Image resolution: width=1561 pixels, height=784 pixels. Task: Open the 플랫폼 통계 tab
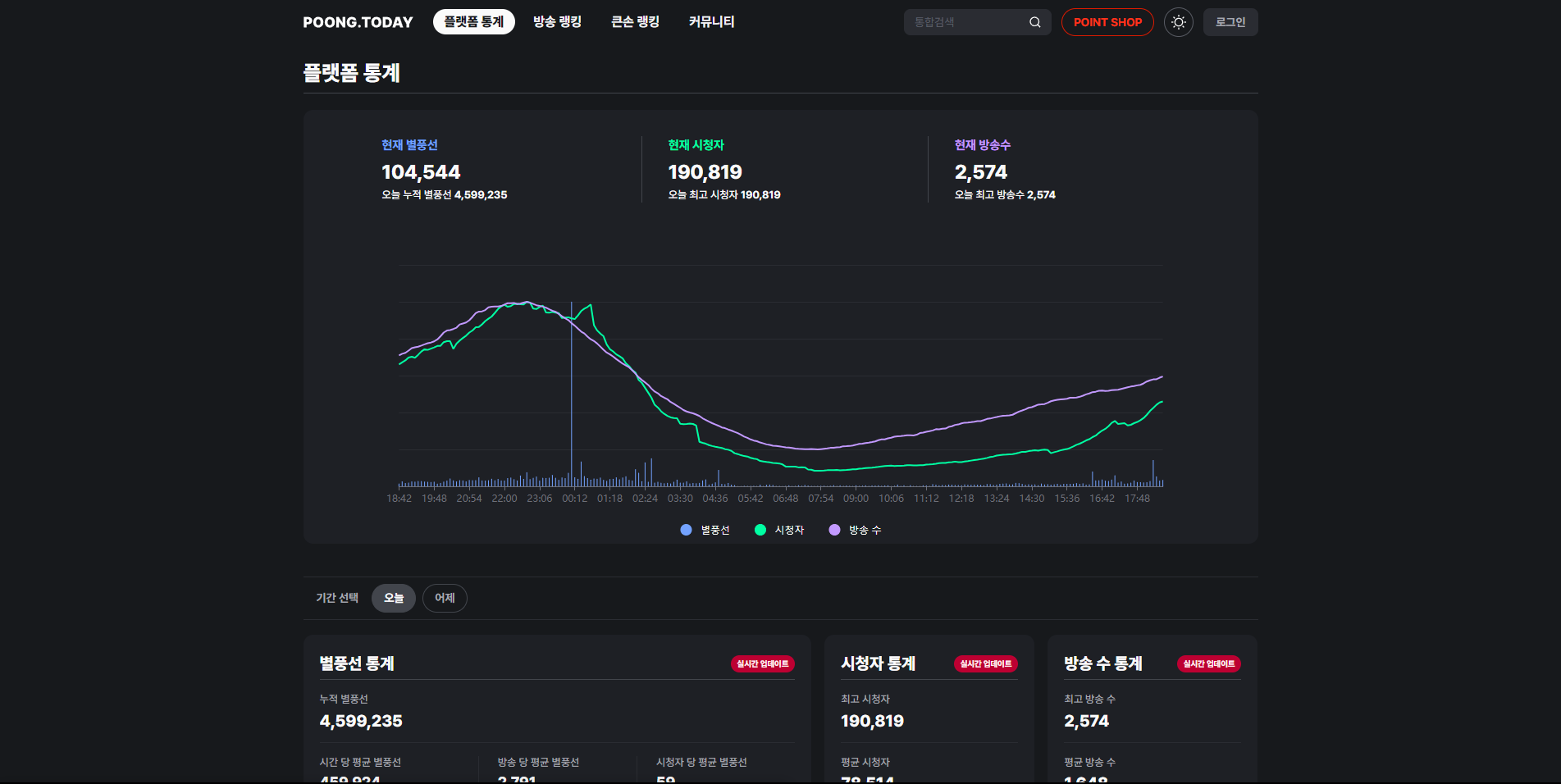coord(473,22)
